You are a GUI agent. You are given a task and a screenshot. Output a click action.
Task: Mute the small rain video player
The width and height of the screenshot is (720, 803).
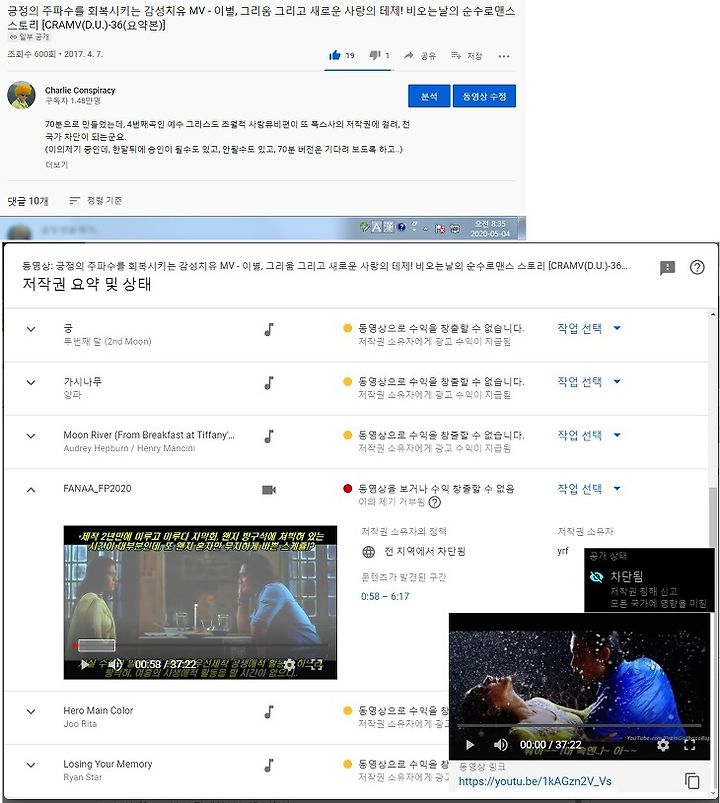pos(500,745)
